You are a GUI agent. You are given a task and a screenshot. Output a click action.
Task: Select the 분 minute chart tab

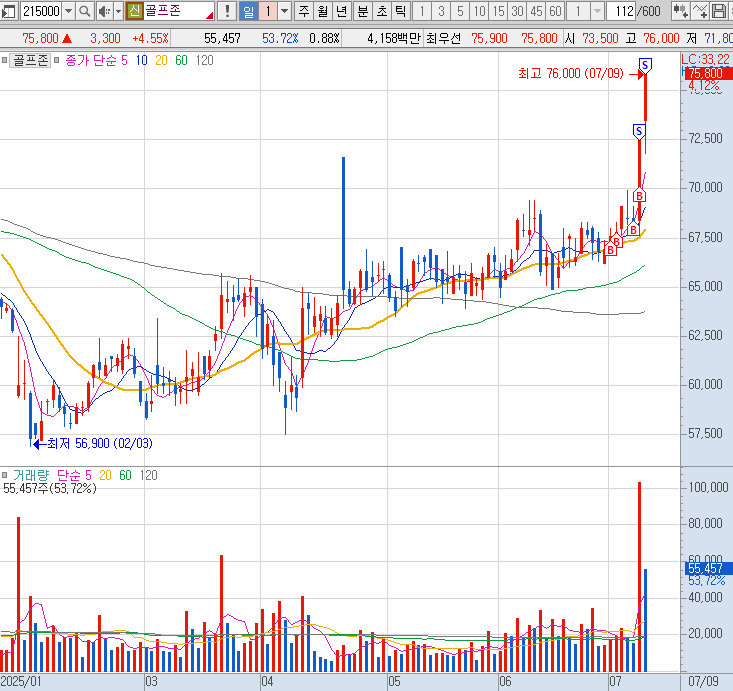[x=362, y=11]
